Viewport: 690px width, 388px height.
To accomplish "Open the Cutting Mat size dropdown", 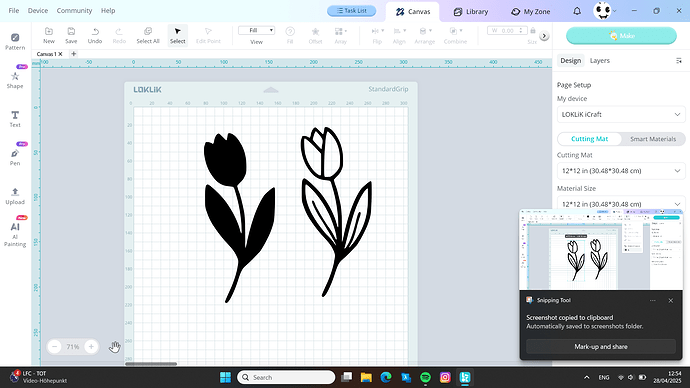I will 621,171.
